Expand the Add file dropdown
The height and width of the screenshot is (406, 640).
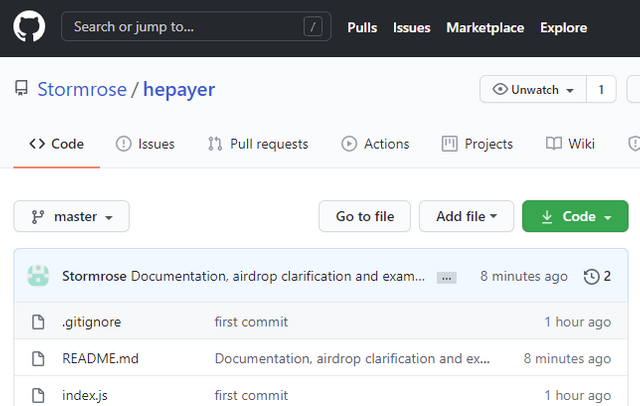(x=466, y=216)
